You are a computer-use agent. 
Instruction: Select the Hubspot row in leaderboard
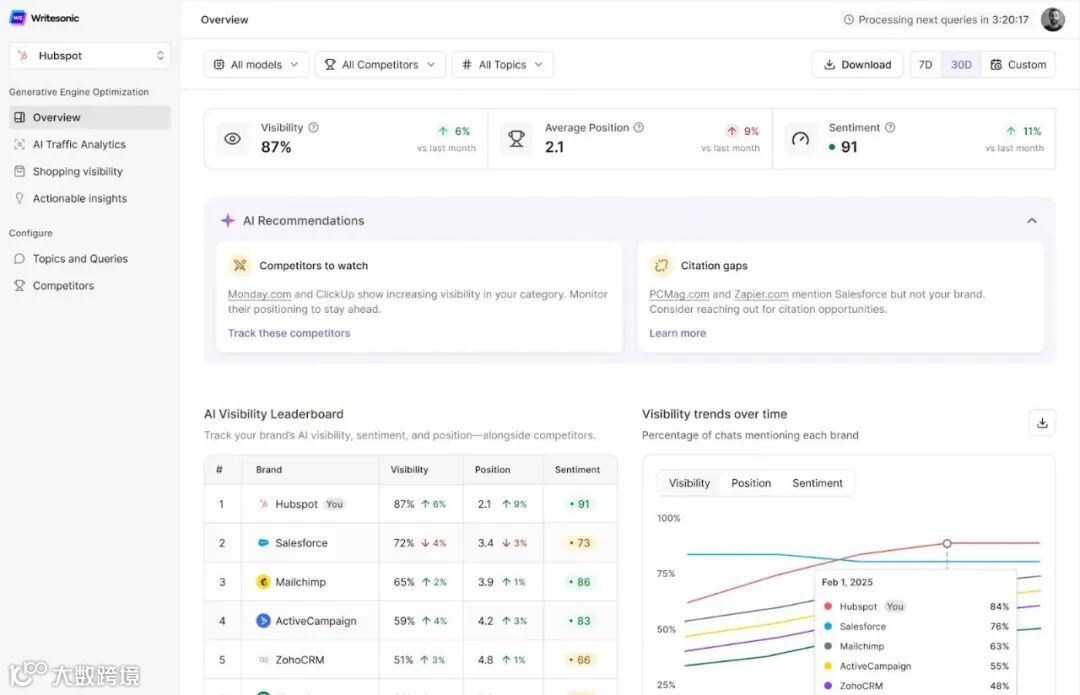(x=411, y=504)
